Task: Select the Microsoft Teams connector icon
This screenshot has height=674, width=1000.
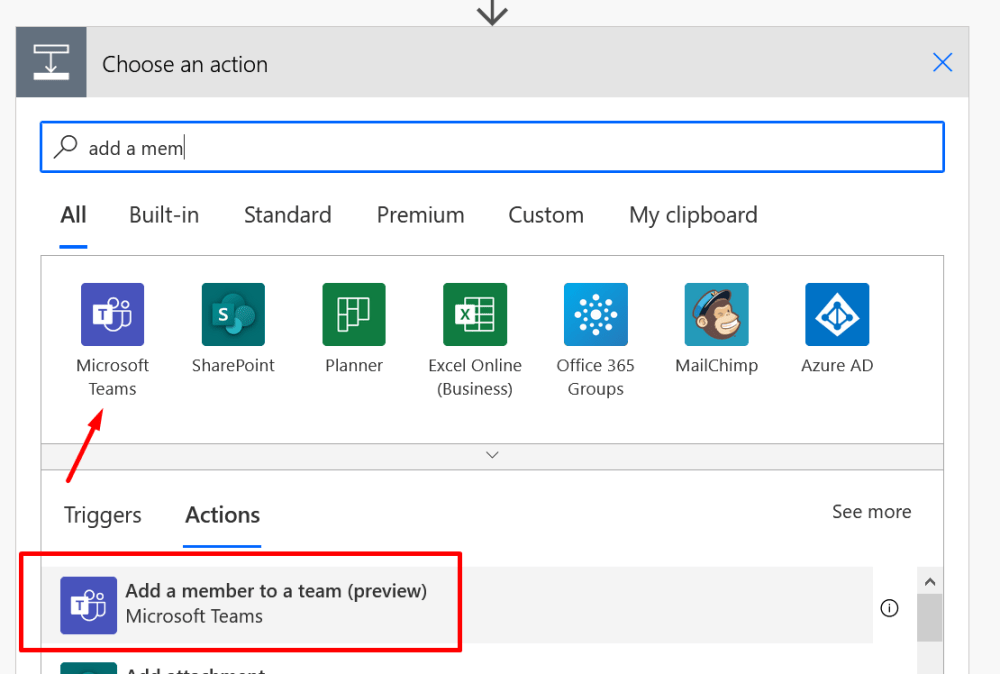Action: tap(112, 313)
